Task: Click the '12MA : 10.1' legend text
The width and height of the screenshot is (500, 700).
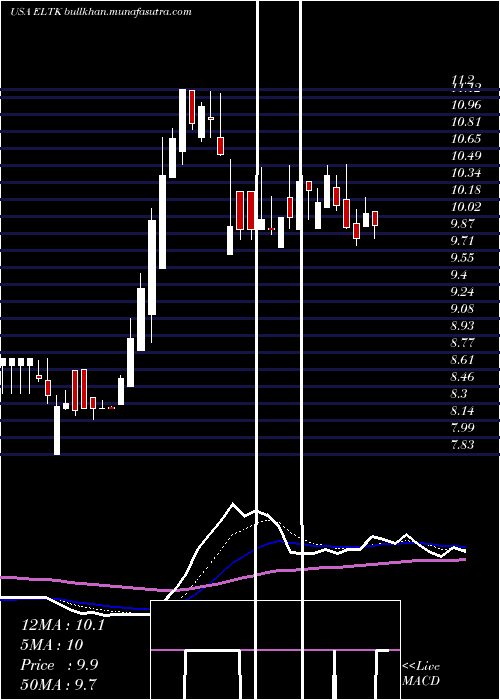Action: [x=62, y=625]
